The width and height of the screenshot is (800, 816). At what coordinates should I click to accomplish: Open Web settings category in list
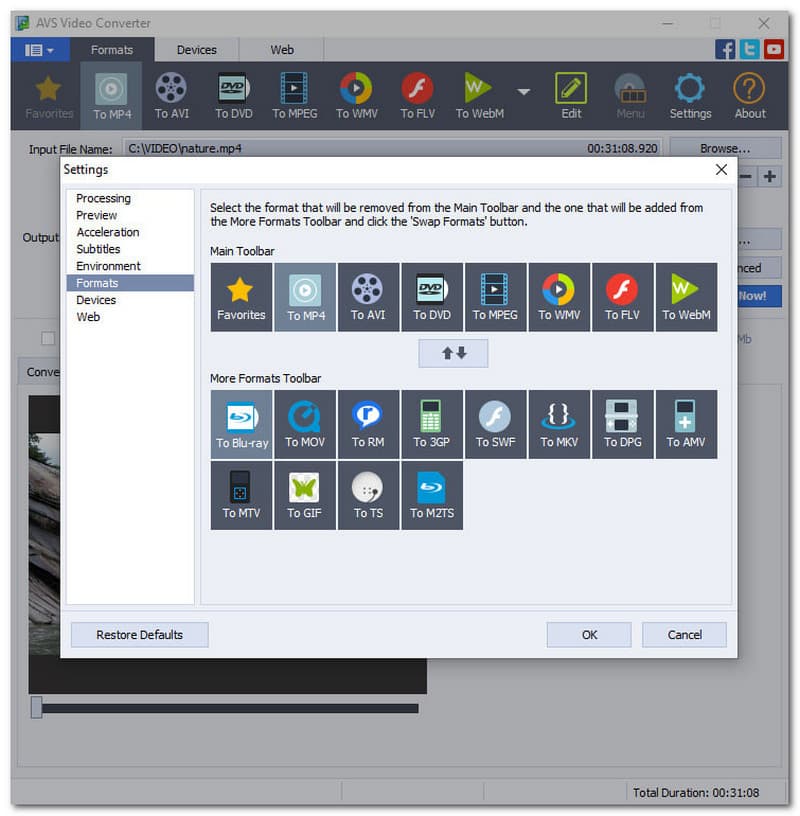[x=130, y=317]
